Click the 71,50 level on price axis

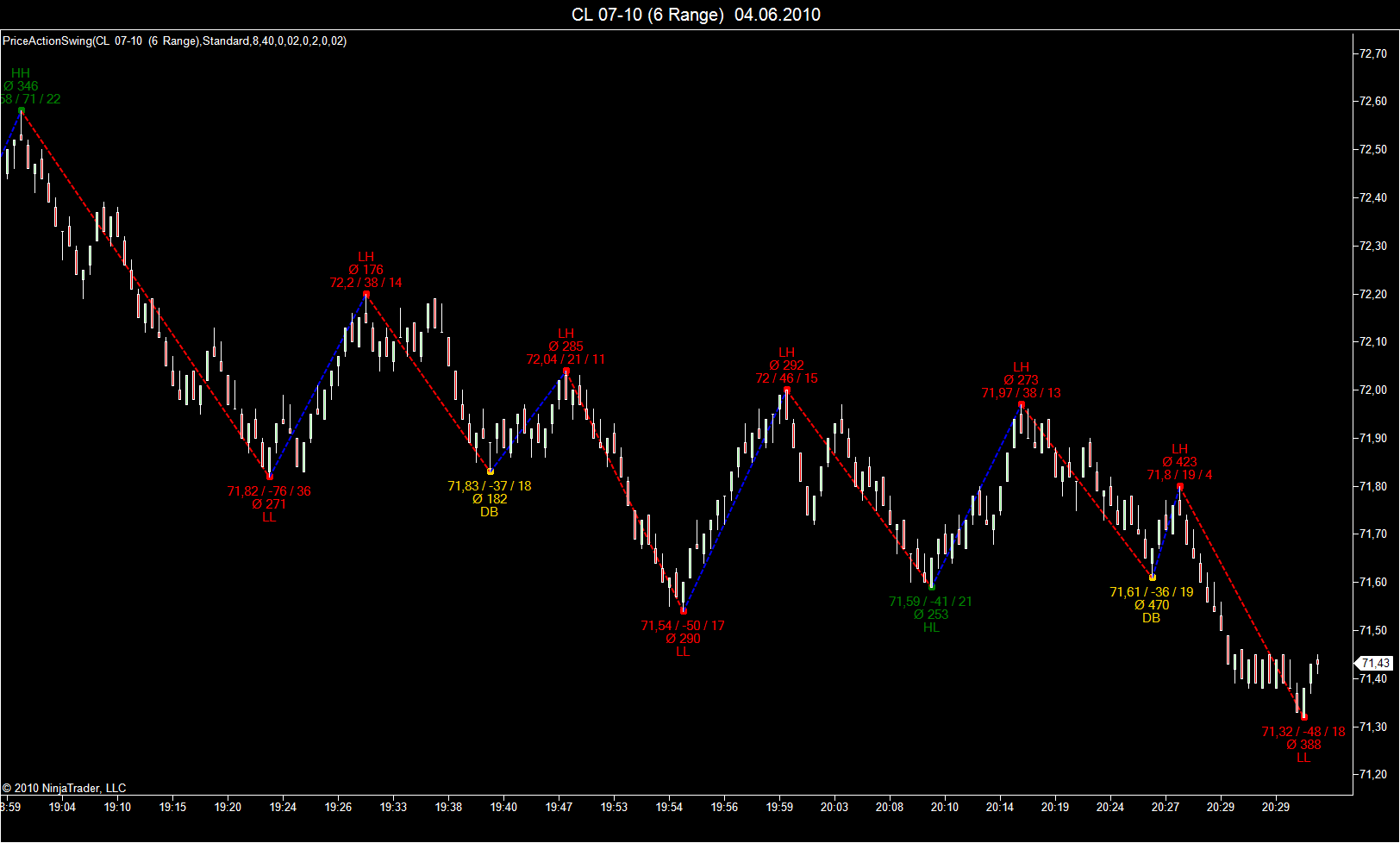point(1373,630)
